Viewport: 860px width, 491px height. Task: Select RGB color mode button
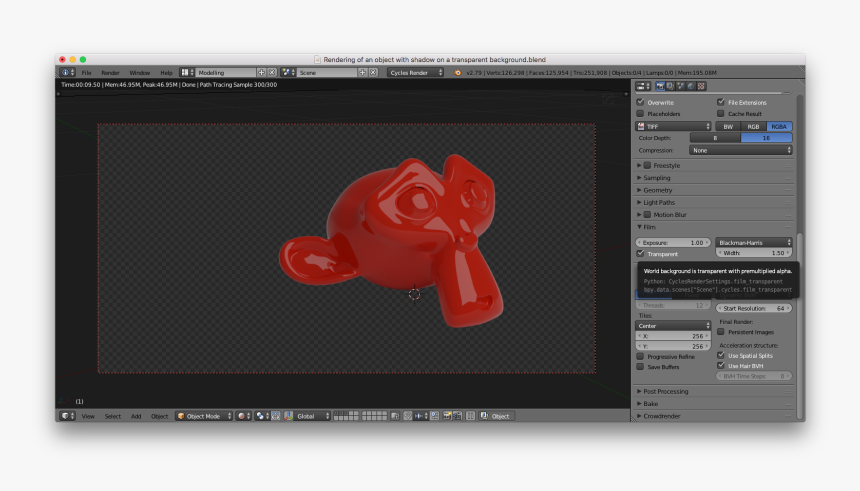tap(753, 127)
